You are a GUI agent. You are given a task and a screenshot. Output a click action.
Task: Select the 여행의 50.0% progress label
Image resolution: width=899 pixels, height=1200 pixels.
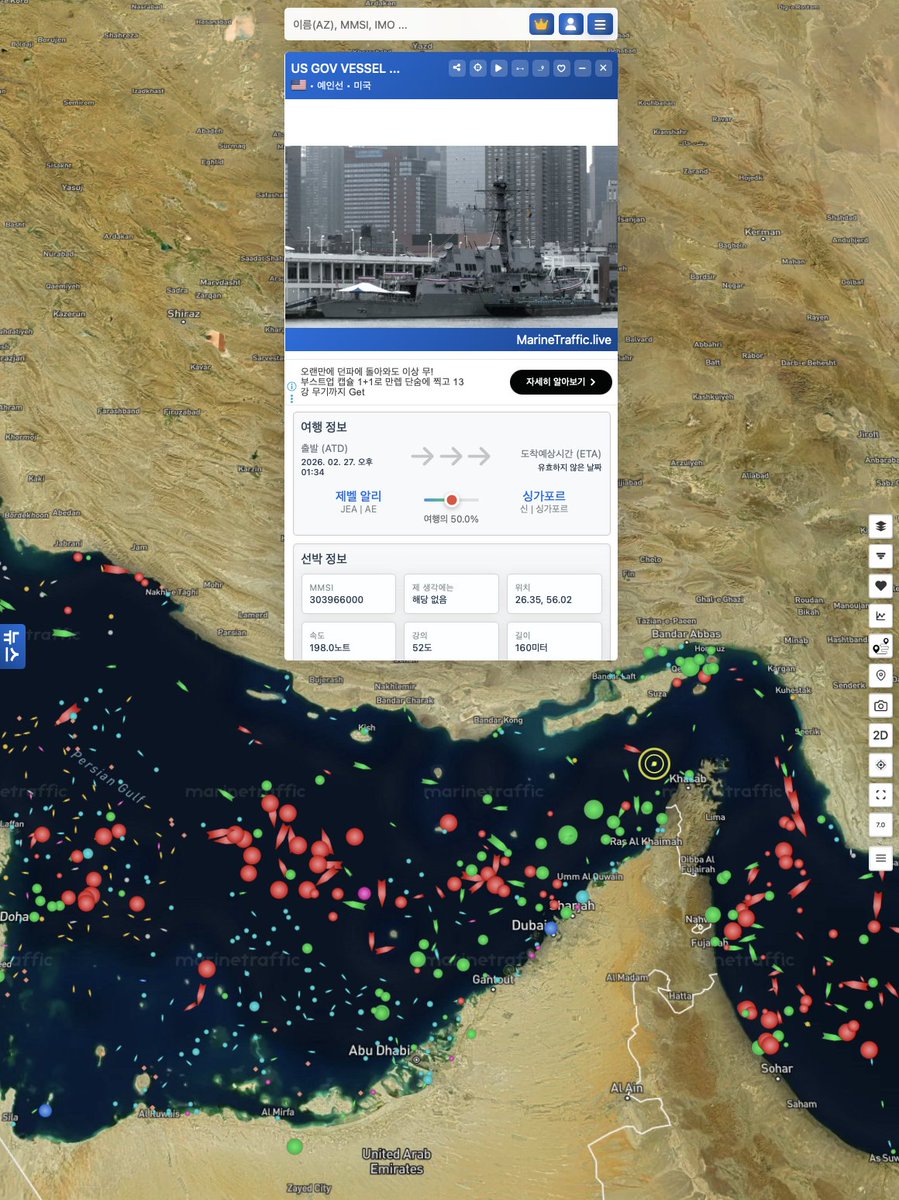point(451,519)
